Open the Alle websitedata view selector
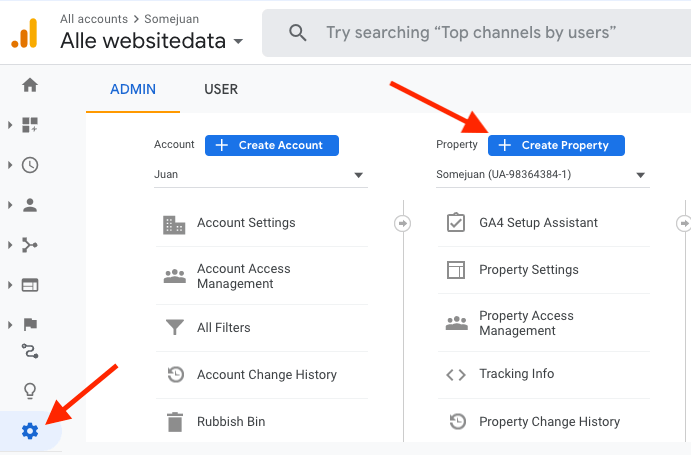This screenshot has height=455, width=691. 151,41
